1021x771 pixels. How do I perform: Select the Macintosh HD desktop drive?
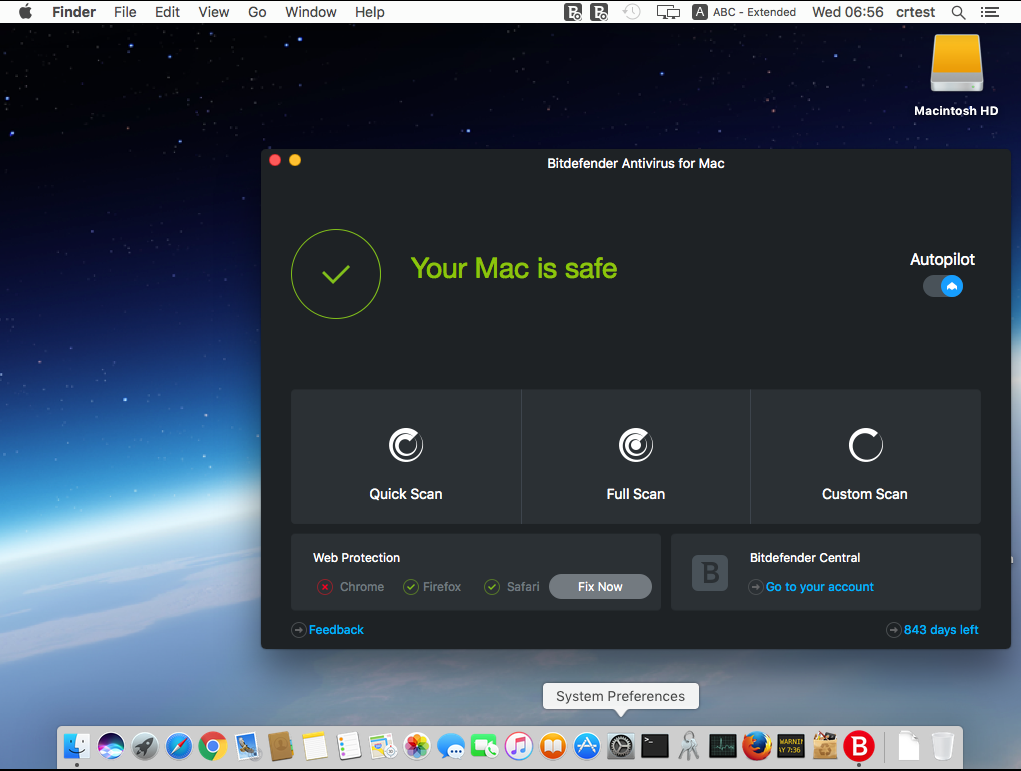click(x=956, y=76)
